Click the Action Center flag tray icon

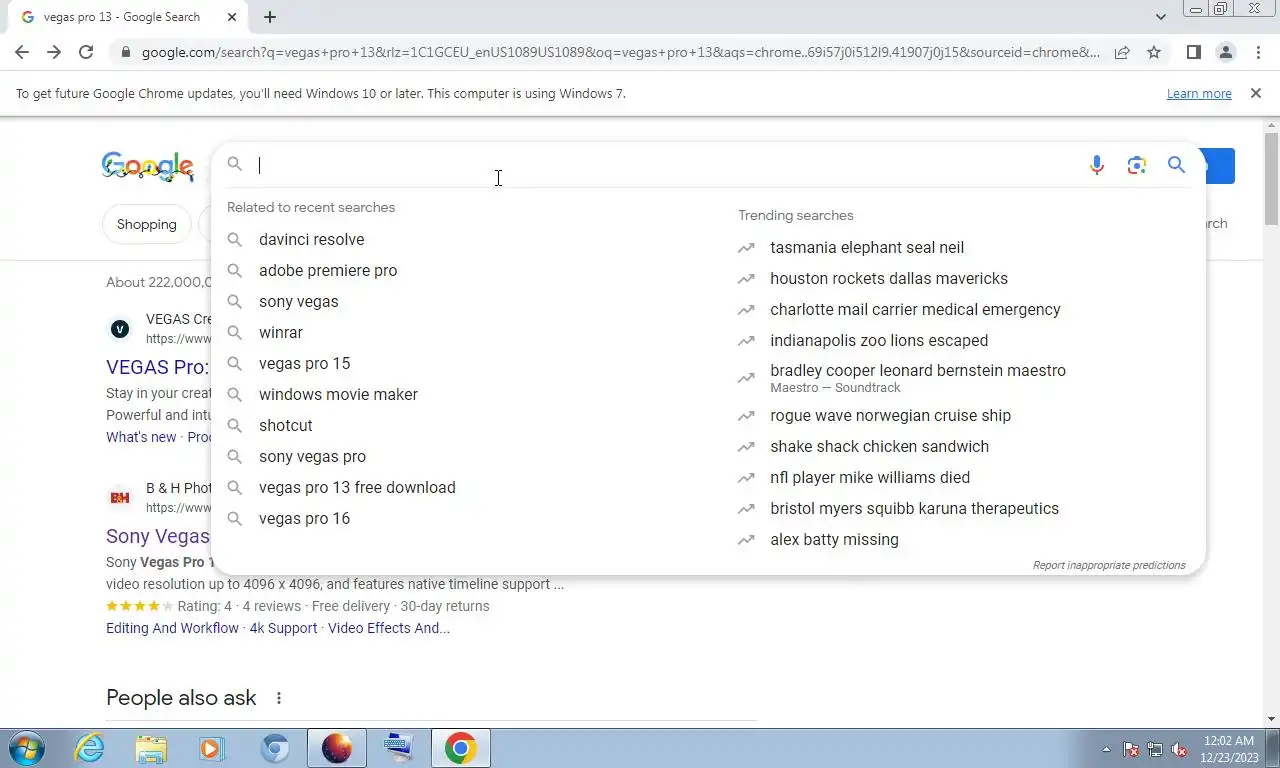click(1131, 749)
